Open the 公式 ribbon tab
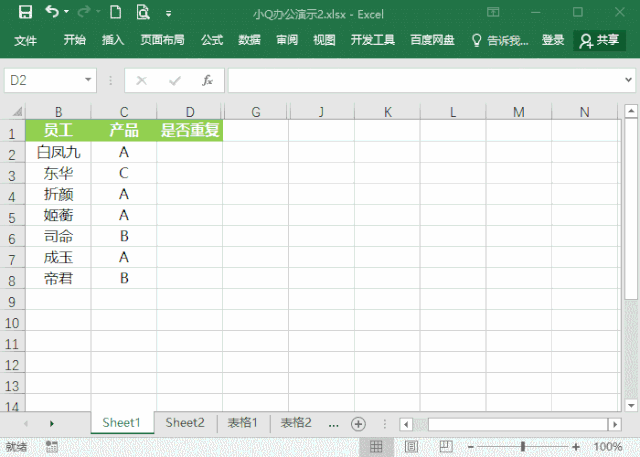 click(212, 40)
